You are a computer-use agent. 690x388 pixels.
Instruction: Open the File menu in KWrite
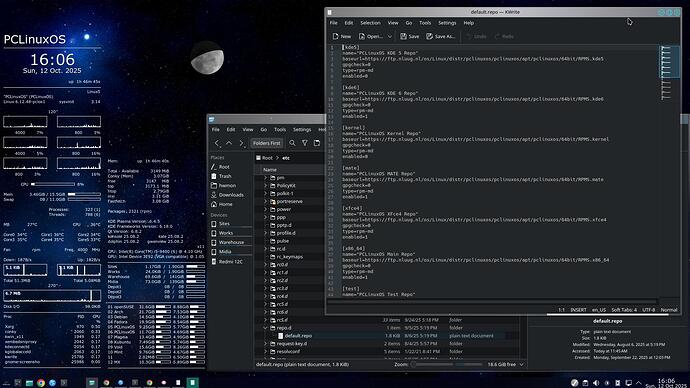pyautogui.click(x=334, y=23)
